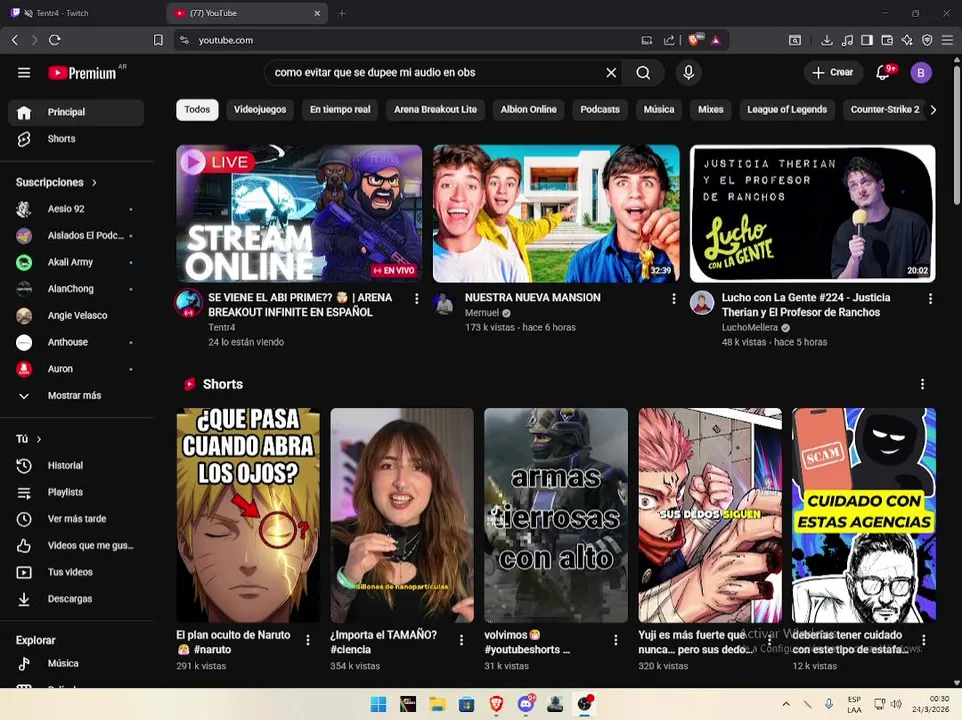The width and height of the screenshot is (962, 720).
Task: Open the YouTube hamburger guide menu
Action: pyautogui.click(x=24, y=73)
